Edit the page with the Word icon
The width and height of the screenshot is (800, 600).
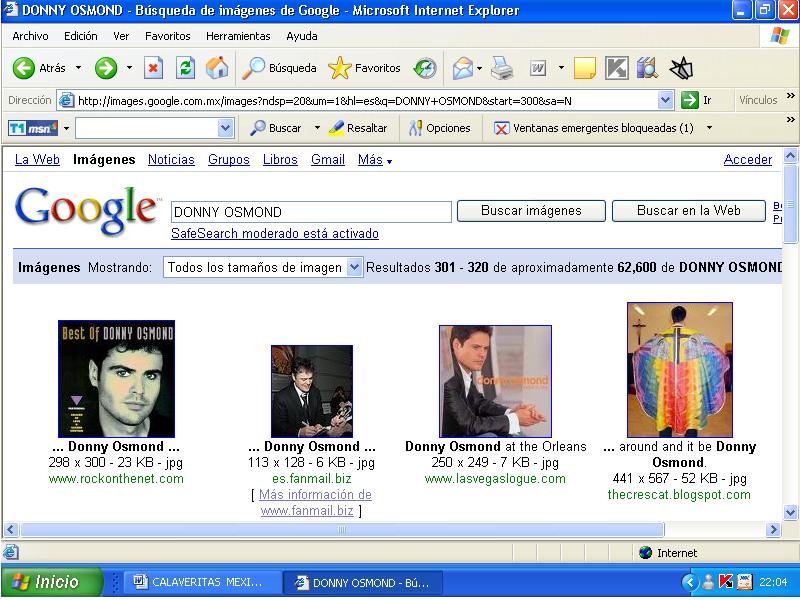pyautogui.click(x=538, y=68)
